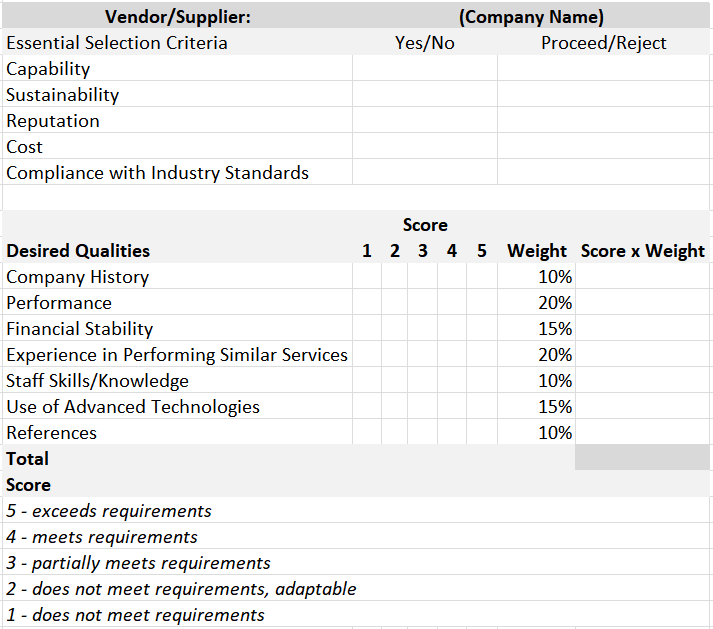Click Yes/No cell for Compliance with Industry Standards
The height and width of the screenshot is (629, 713).
(x=425, y=173)
